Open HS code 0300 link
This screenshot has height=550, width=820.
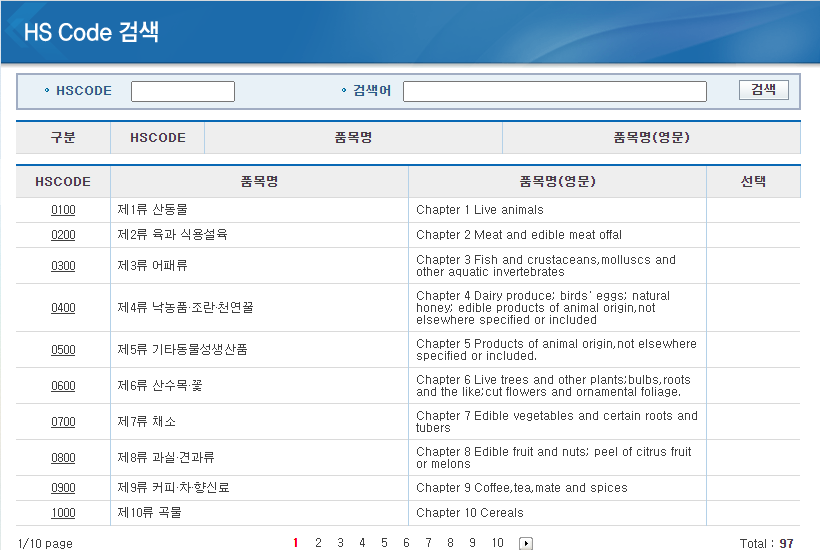63,266
